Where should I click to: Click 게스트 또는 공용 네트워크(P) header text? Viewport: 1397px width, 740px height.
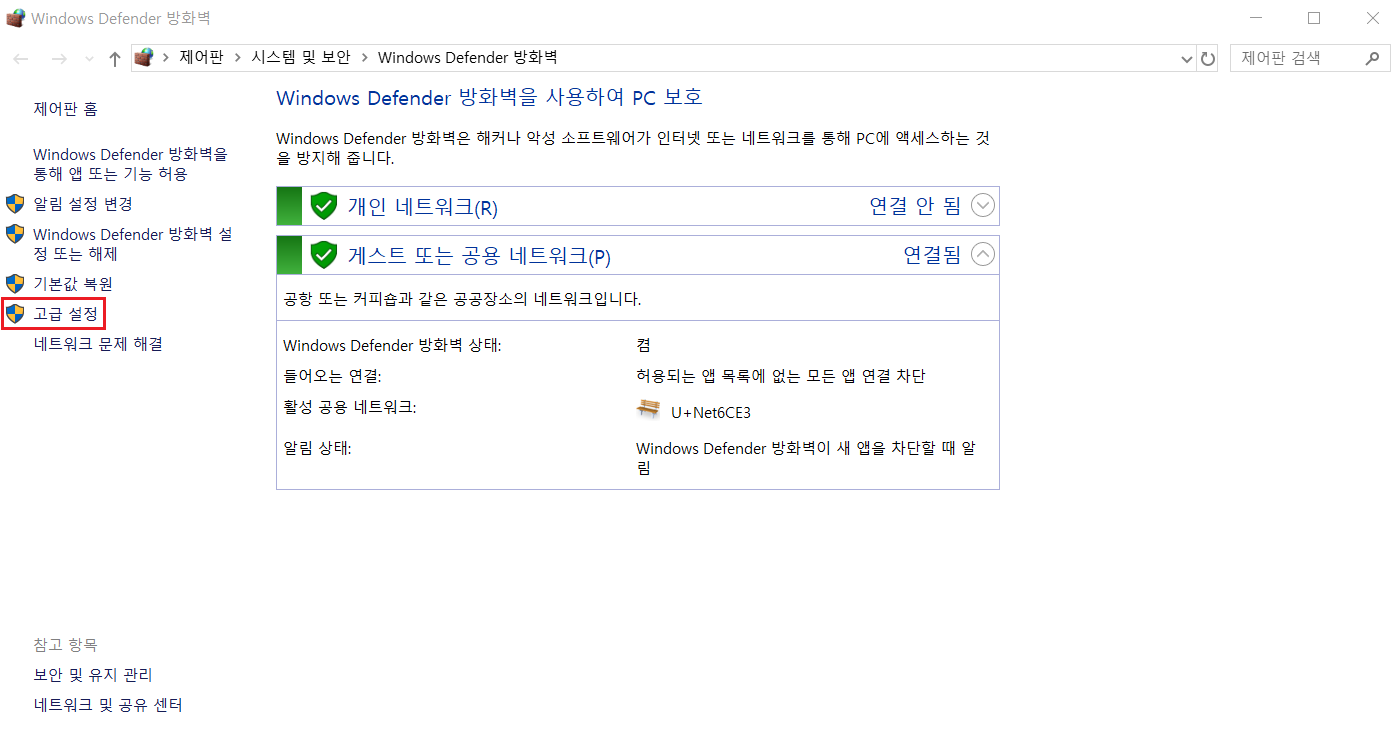[x=479, y=256]
